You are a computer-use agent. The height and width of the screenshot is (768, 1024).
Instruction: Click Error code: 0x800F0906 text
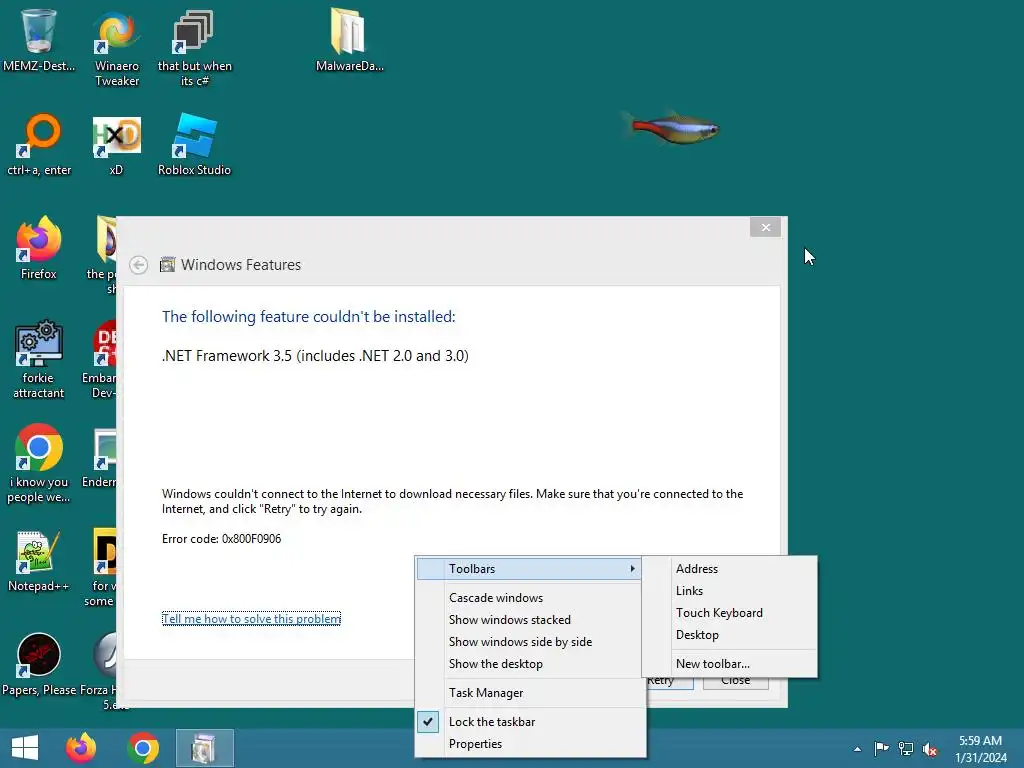pyautogui.click(x=221, y=539)
